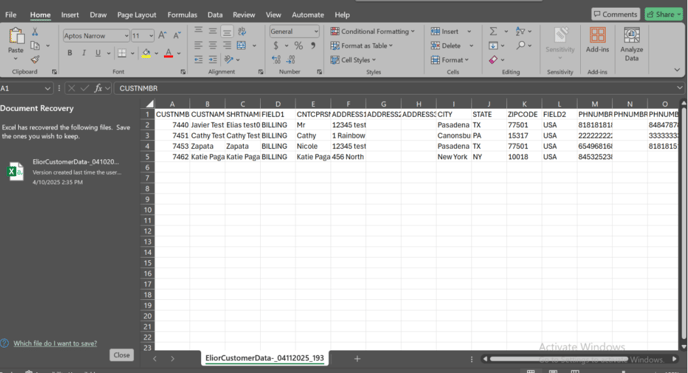The width and height of the screenshot is (688, 373).
Task: Expand Format as Table menu
Action: click(362, 46)
